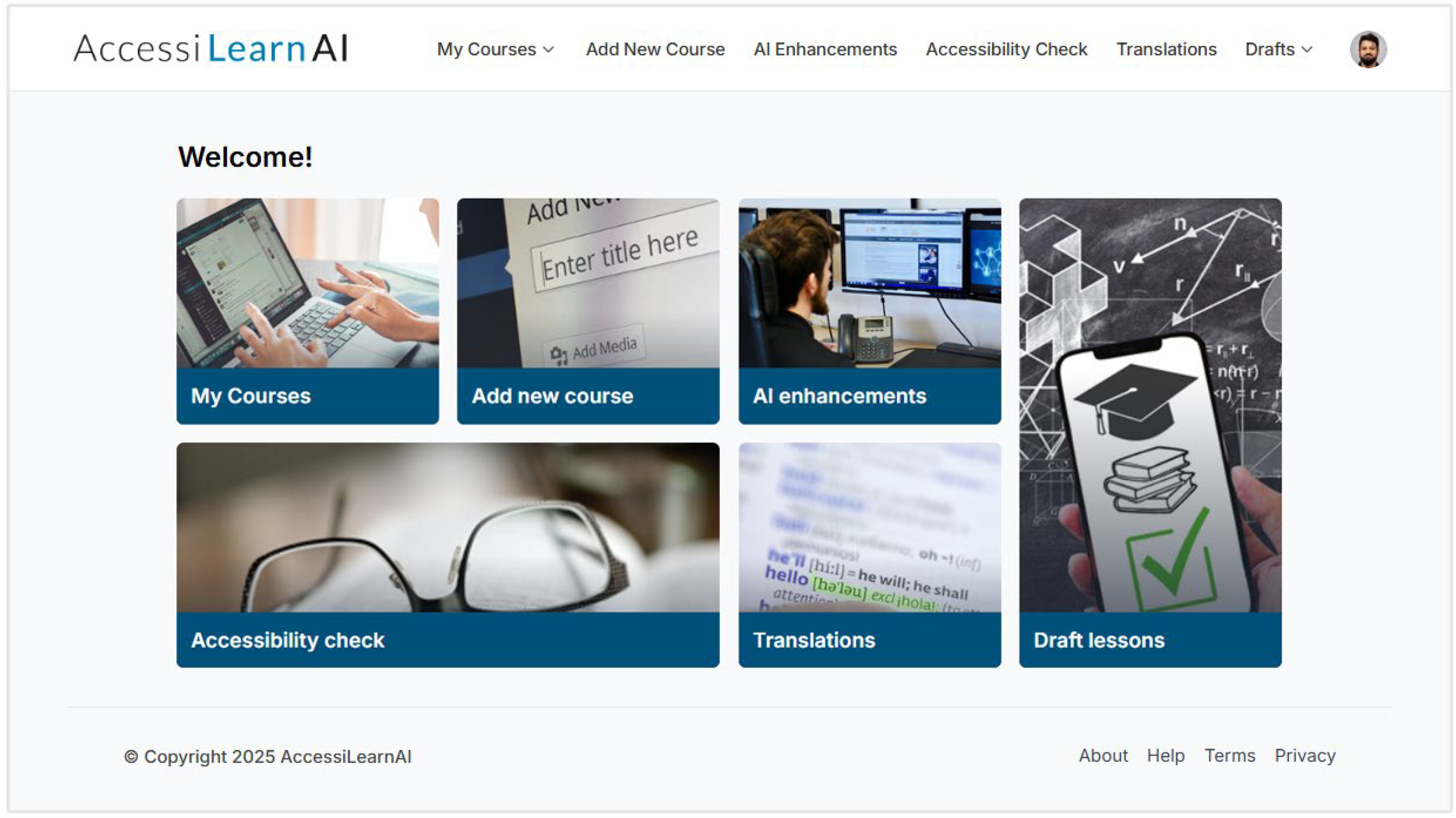Click the Draft lessons phone image
The width and height of the screenshot is (1456, 818).
(1150, 405)
